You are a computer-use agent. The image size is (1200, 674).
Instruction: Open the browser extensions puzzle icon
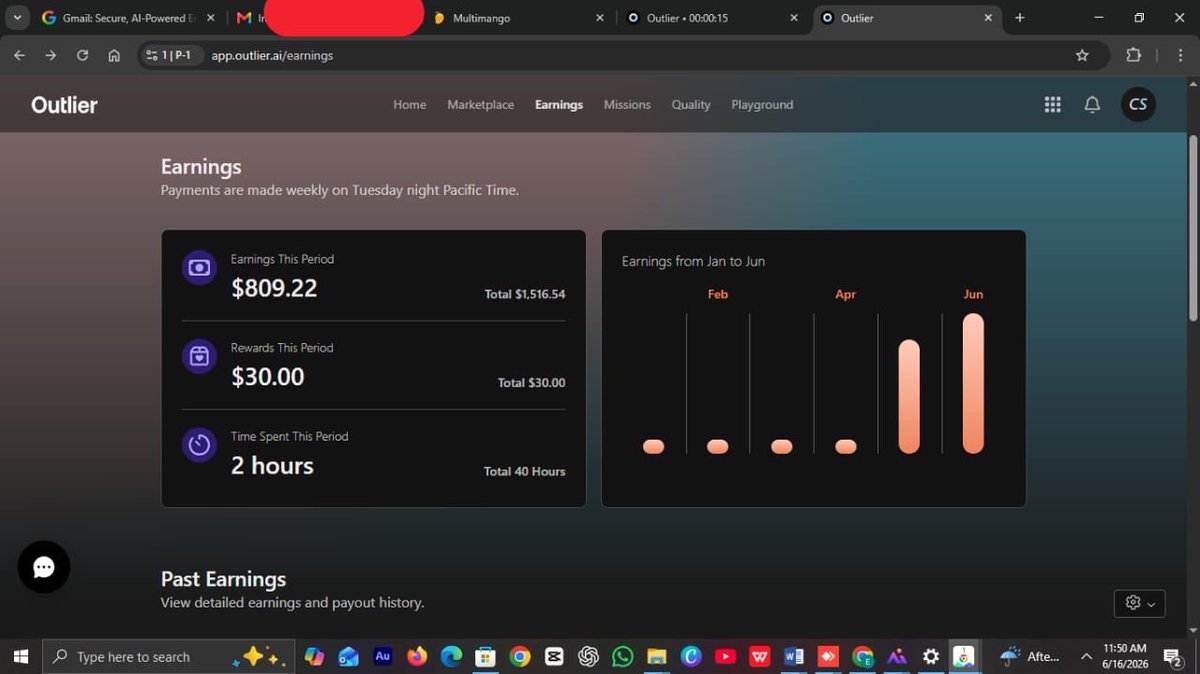(x=1133, y=55)
